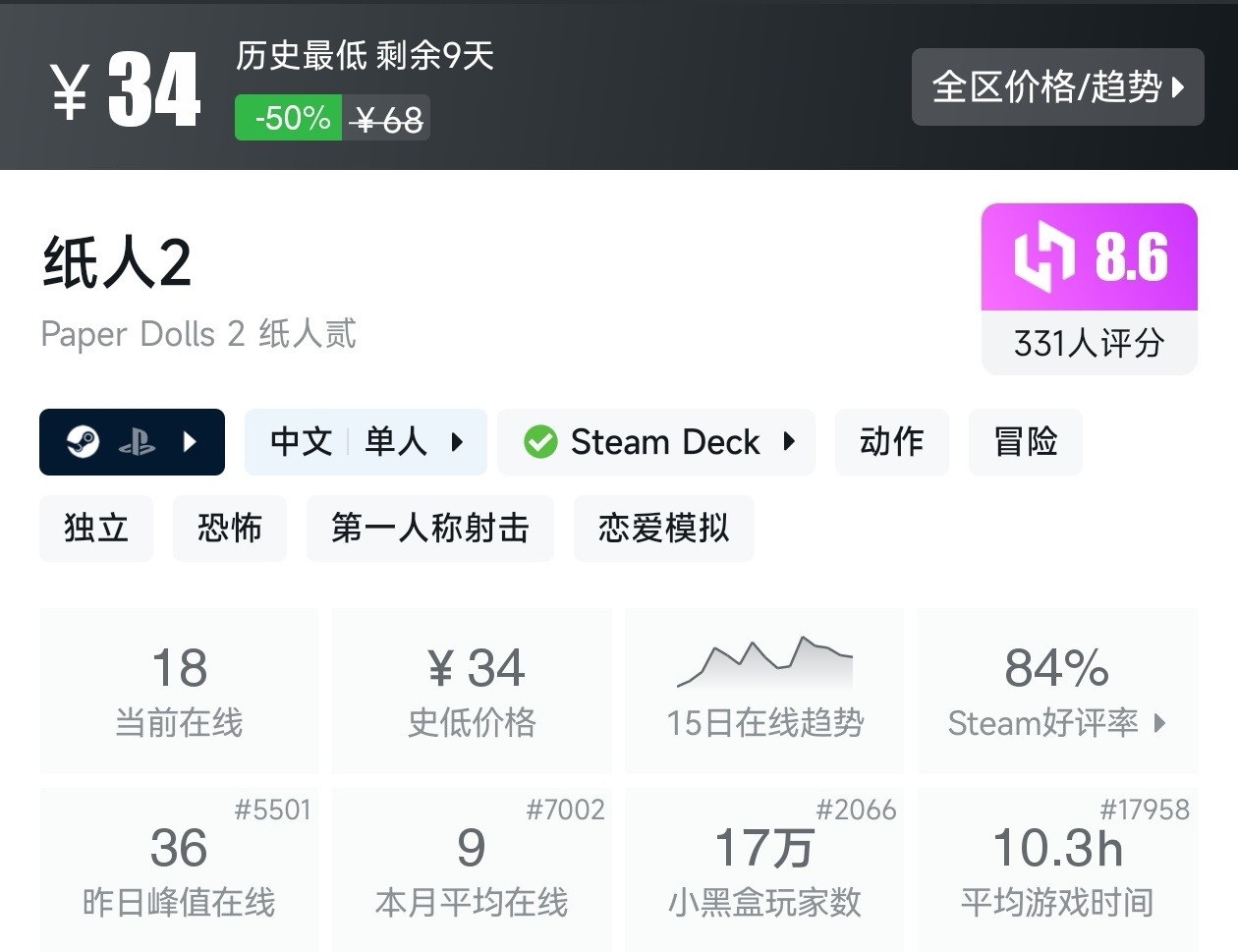Open the 331人评分 rating count
The image size is (1238, 952).
coord(1089,343)
